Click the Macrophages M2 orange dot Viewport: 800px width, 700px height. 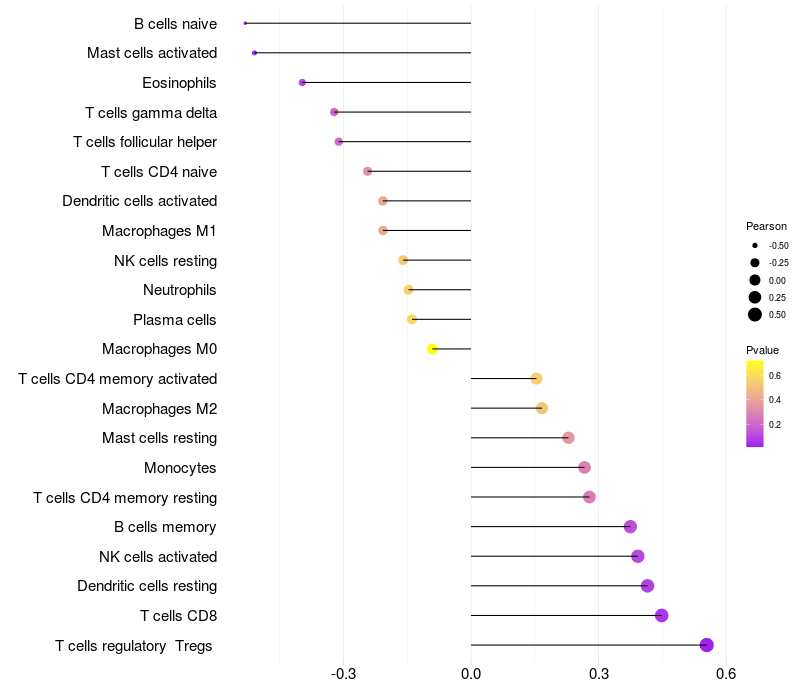point(542,408)
